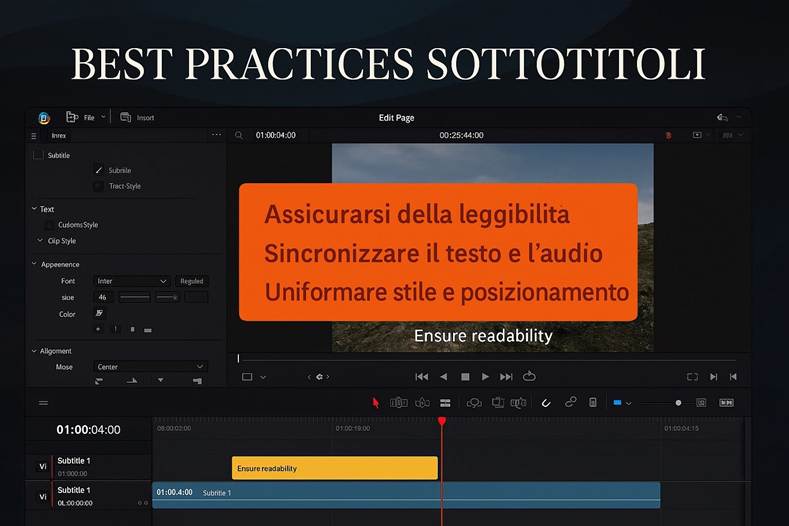The height and width of the screenshot is (526, 789).
Task: Click the viewer timecode 01:00:04:00
Action: click(x=276, y=135)
